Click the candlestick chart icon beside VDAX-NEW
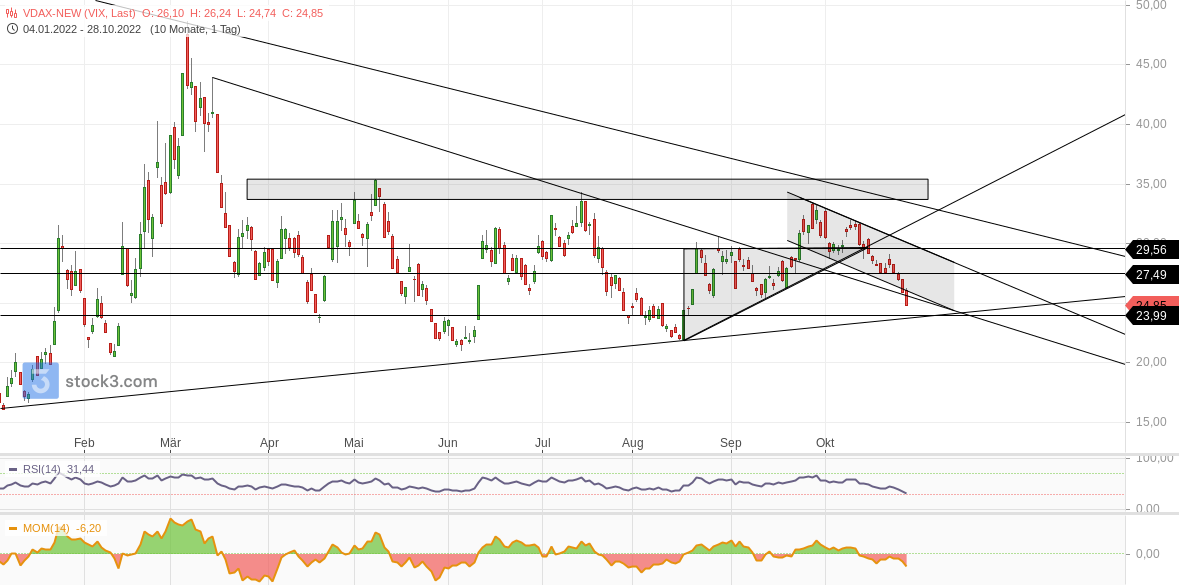 (x=11, y=14)
